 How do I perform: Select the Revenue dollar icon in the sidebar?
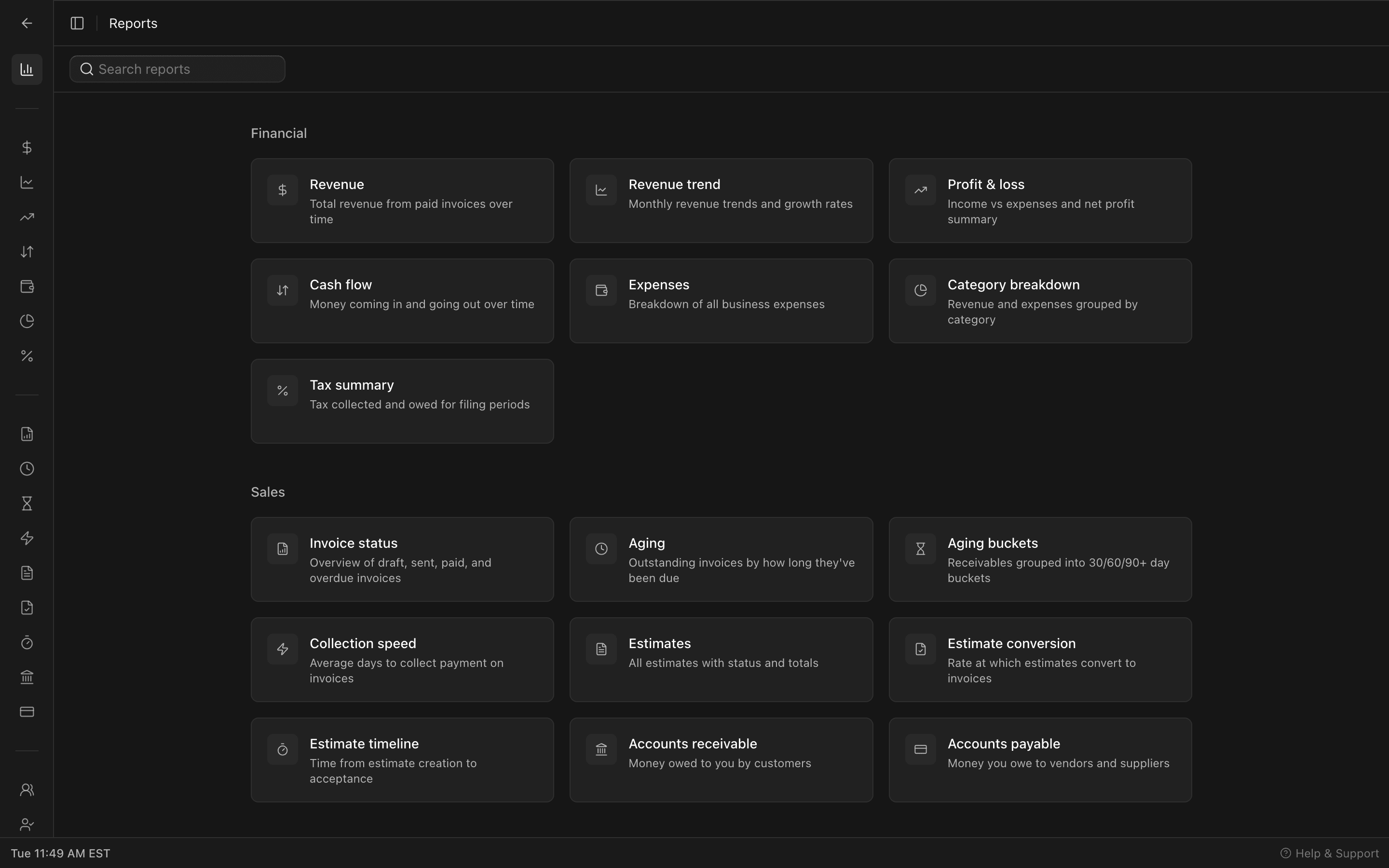(27, 147)
